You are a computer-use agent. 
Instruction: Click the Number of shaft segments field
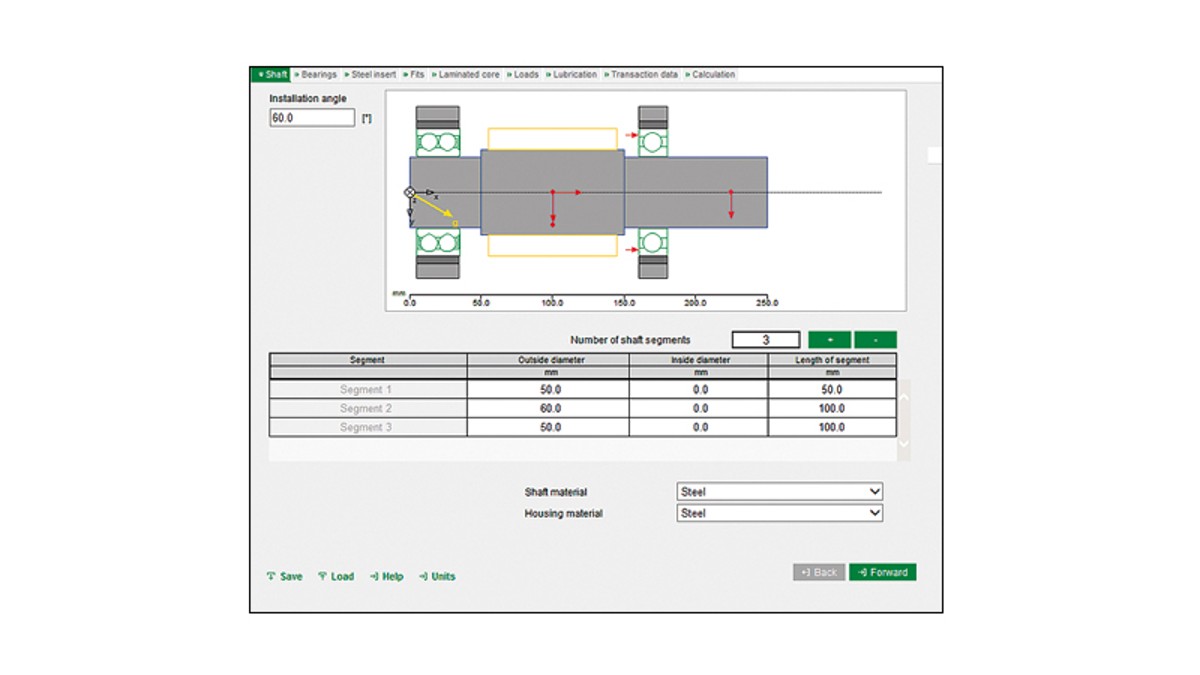pyautogui.click(x=766, y=340)
